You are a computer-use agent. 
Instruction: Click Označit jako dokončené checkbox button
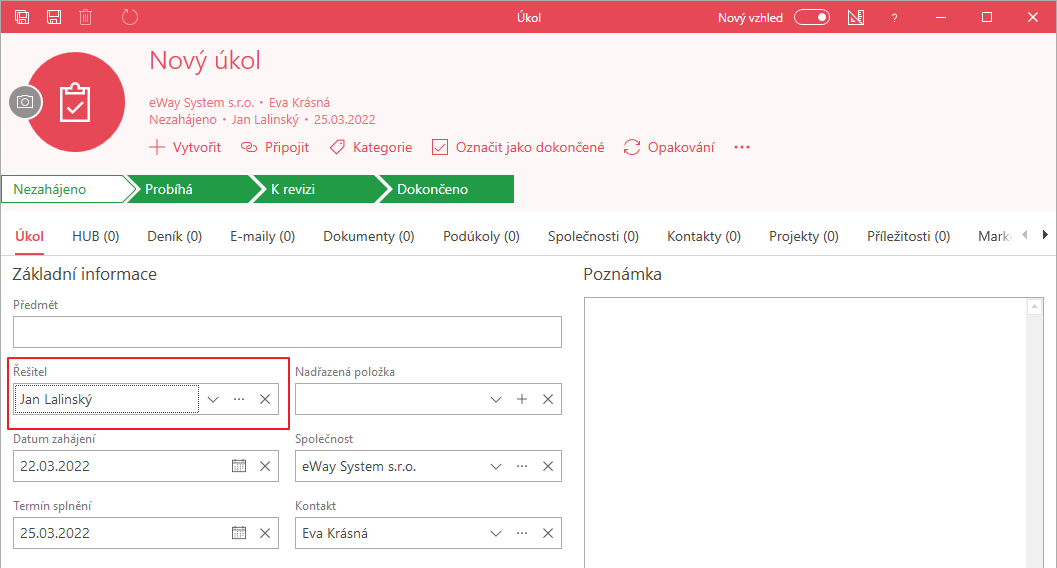point(518,147)
